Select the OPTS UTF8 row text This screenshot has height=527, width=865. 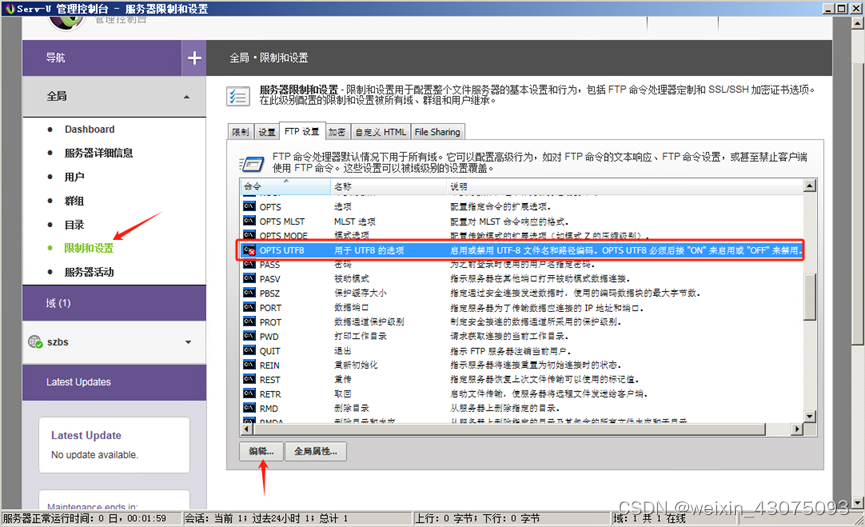(x=282, y=250)
